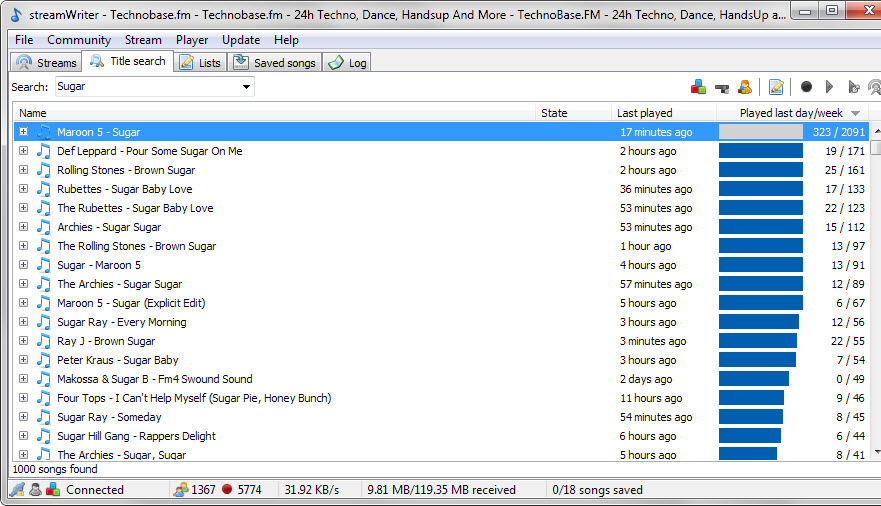This screenshot has height=506, width=881.
Task: Click the list scrollbar down arrow
Action: click(x=875, y=452)
